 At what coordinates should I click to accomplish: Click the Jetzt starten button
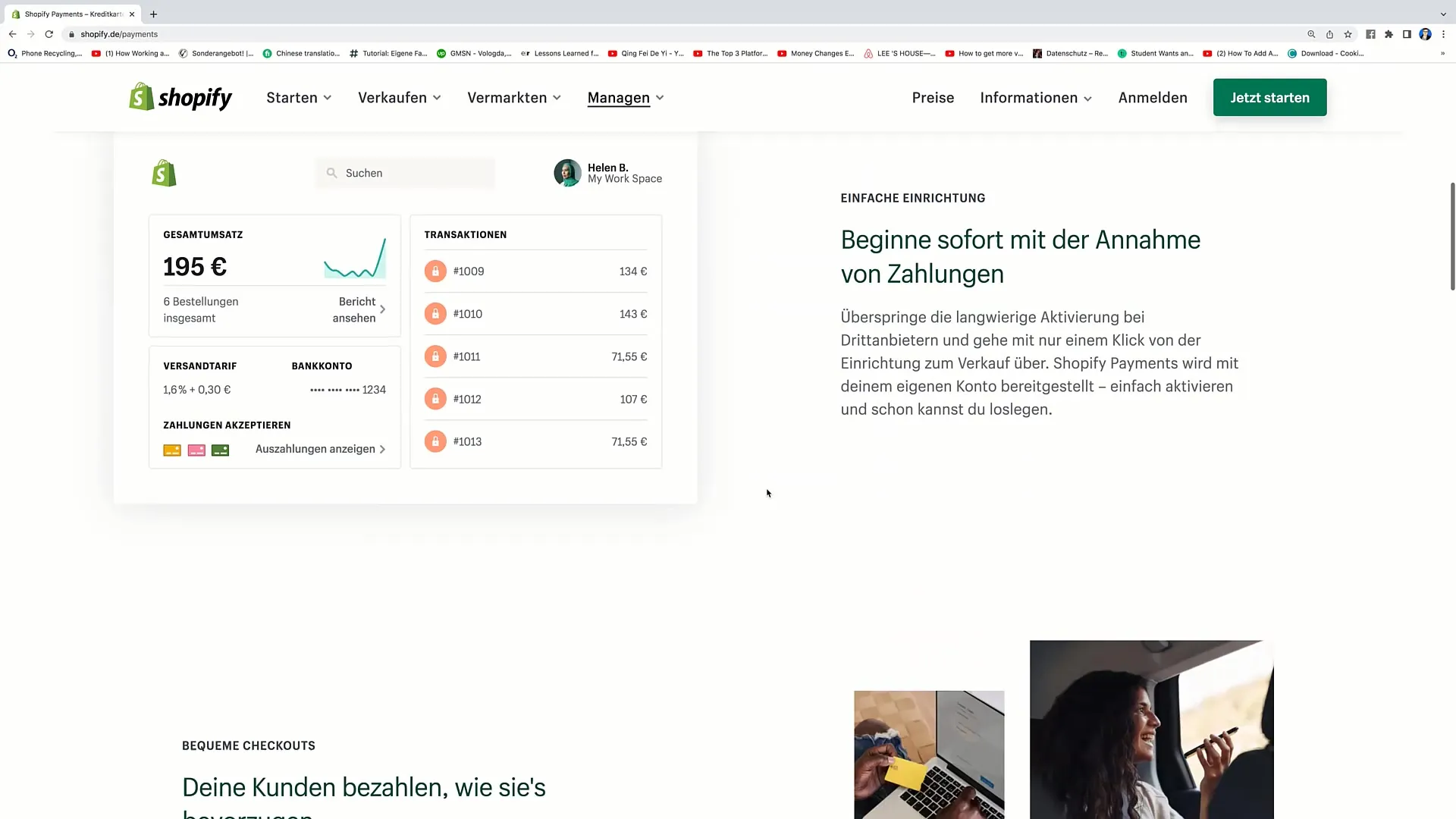tap(1269, 97)
